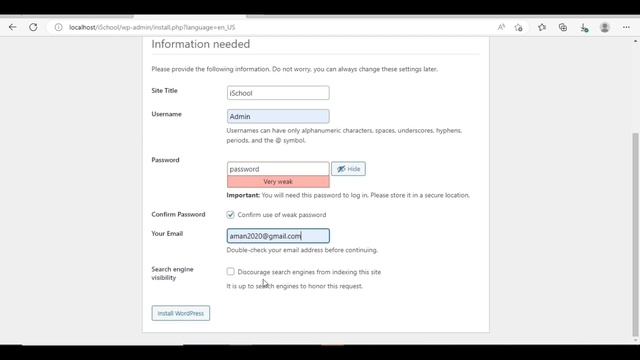Click into the Password input field

point(278,169)
